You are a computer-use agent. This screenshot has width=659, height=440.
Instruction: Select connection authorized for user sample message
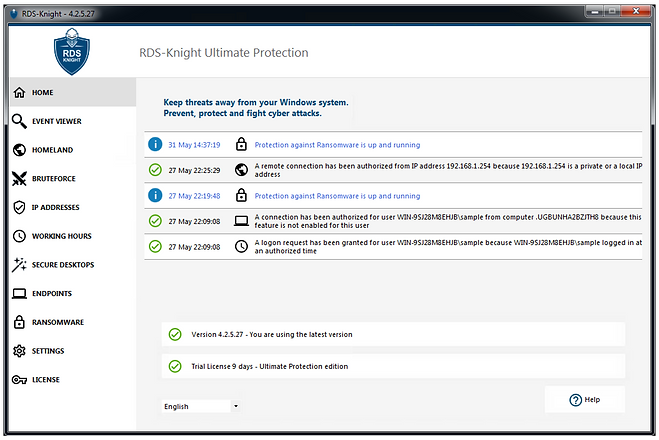point(448,221)
